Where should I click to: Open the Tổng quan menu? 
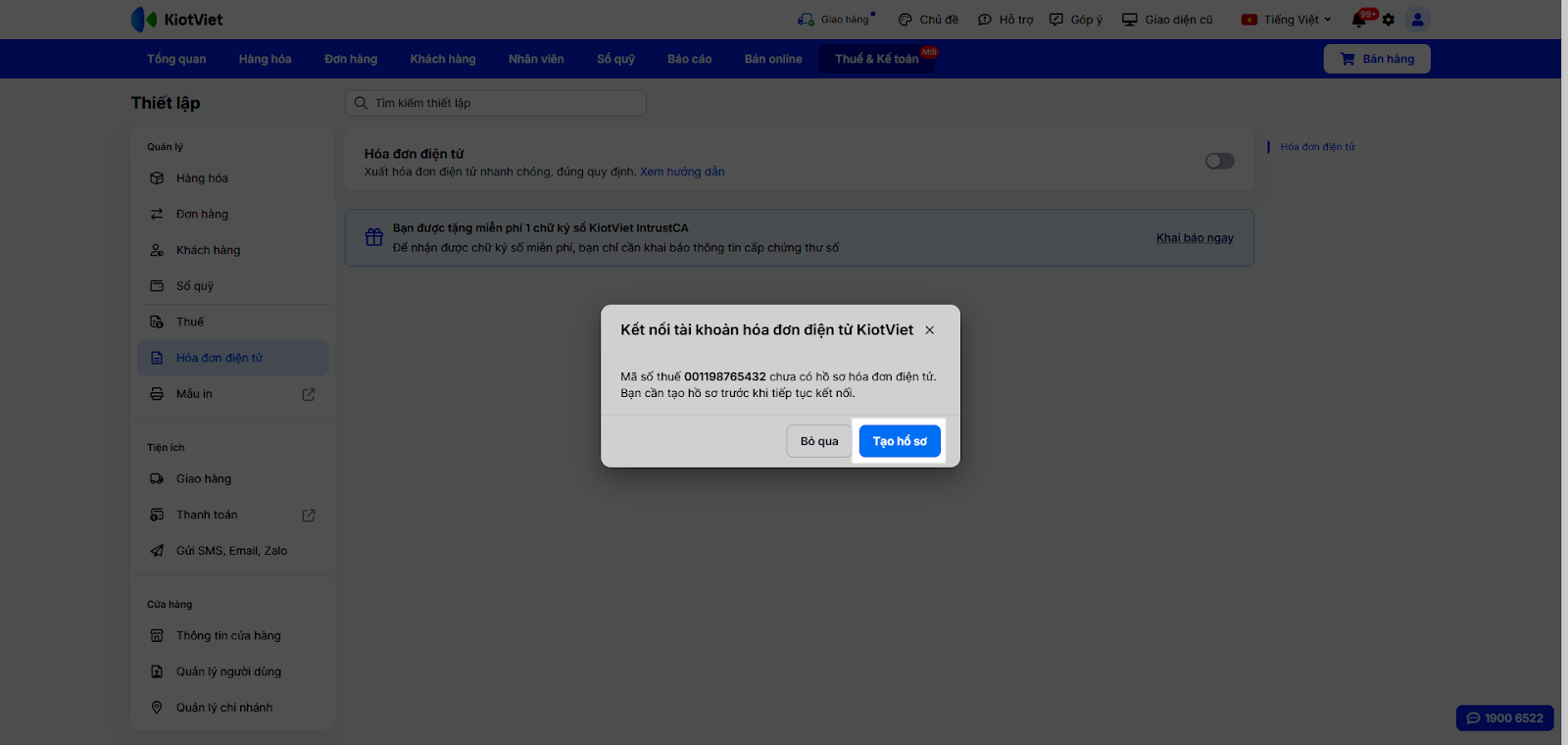(176, 59)
